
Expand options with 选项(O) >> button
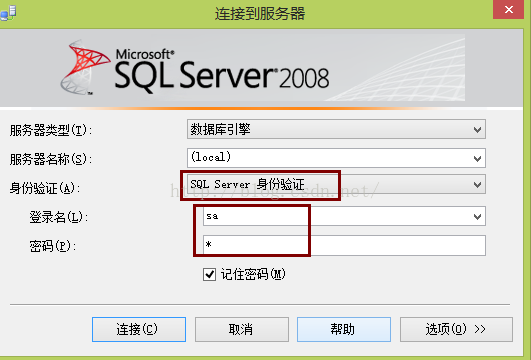456,329
